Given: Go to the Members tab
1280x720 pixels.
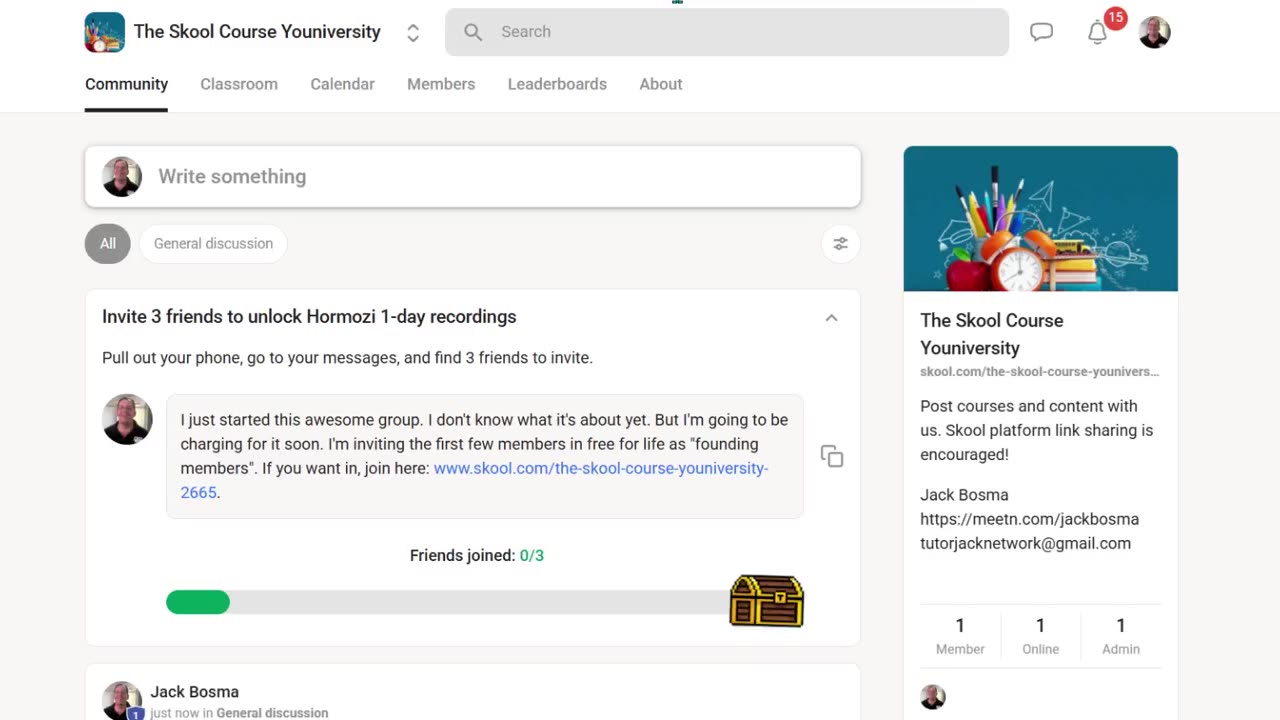Looking at the screenshot, I should [441, 84].
